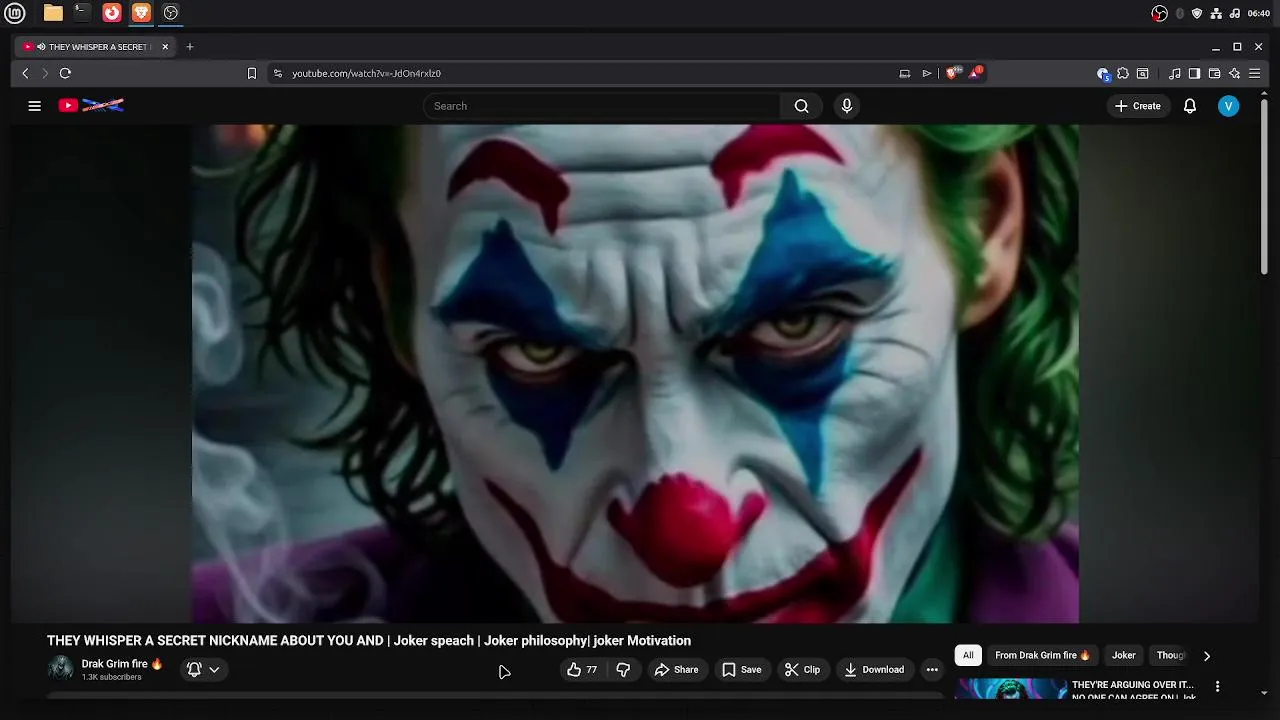
Task: Open Brave Rewards triangle icon
Action: point(975,73)
